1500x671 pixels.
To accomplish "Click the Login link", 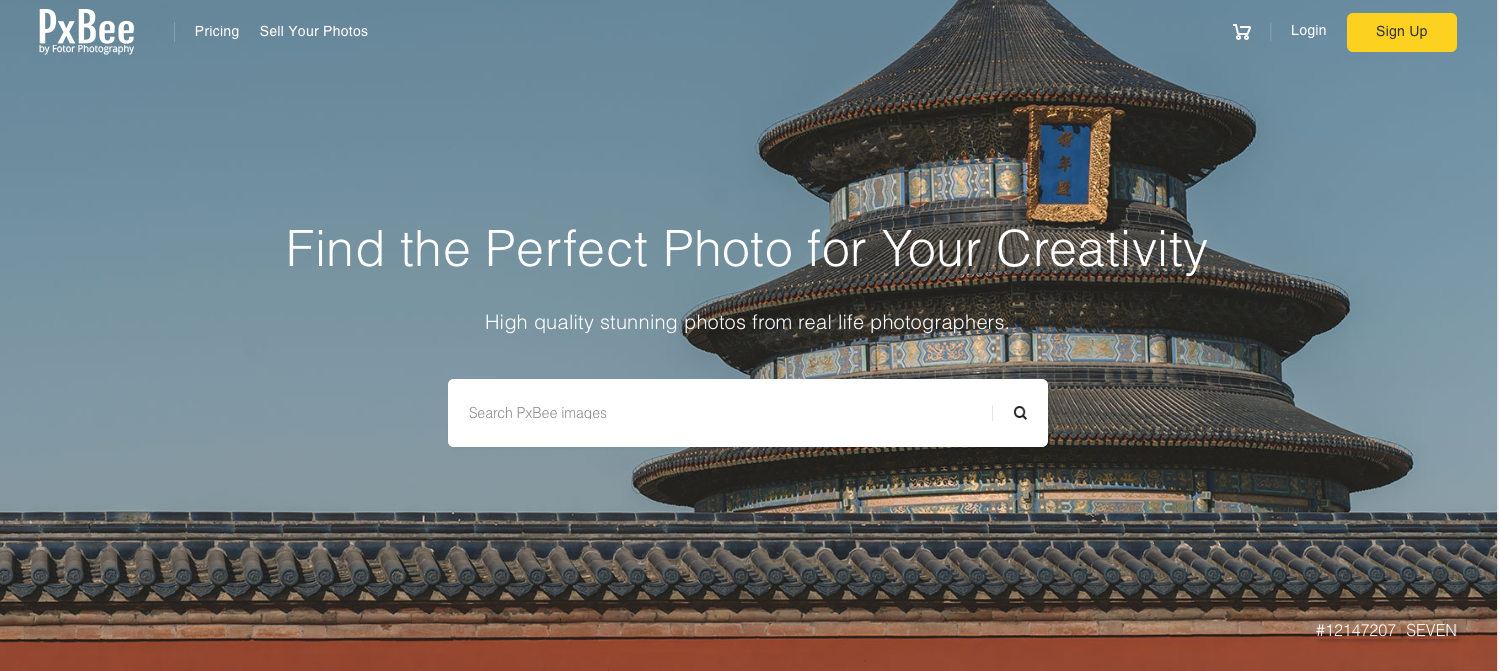I will [x=1308, y=31].
